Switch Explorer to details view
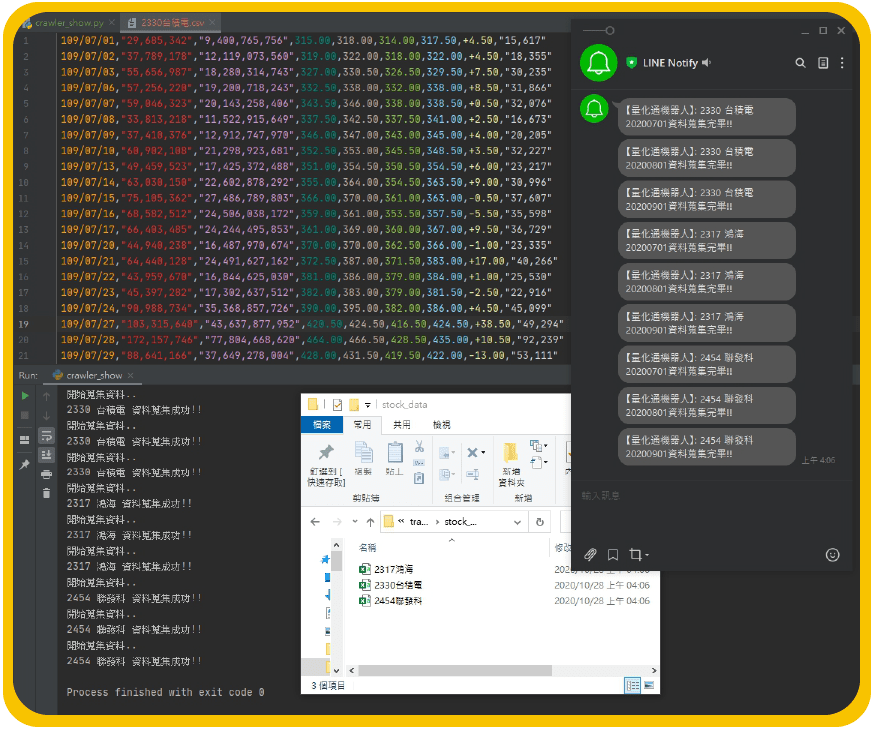877x729 pixels. 633,685
